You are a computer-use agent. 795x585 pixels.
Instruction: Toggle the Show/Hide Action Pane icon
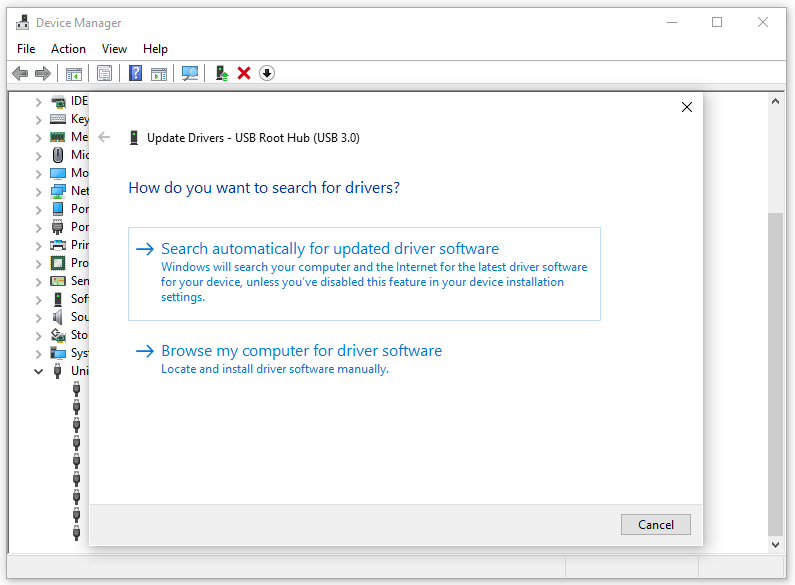pyautogui.click(x=158, y=73)
